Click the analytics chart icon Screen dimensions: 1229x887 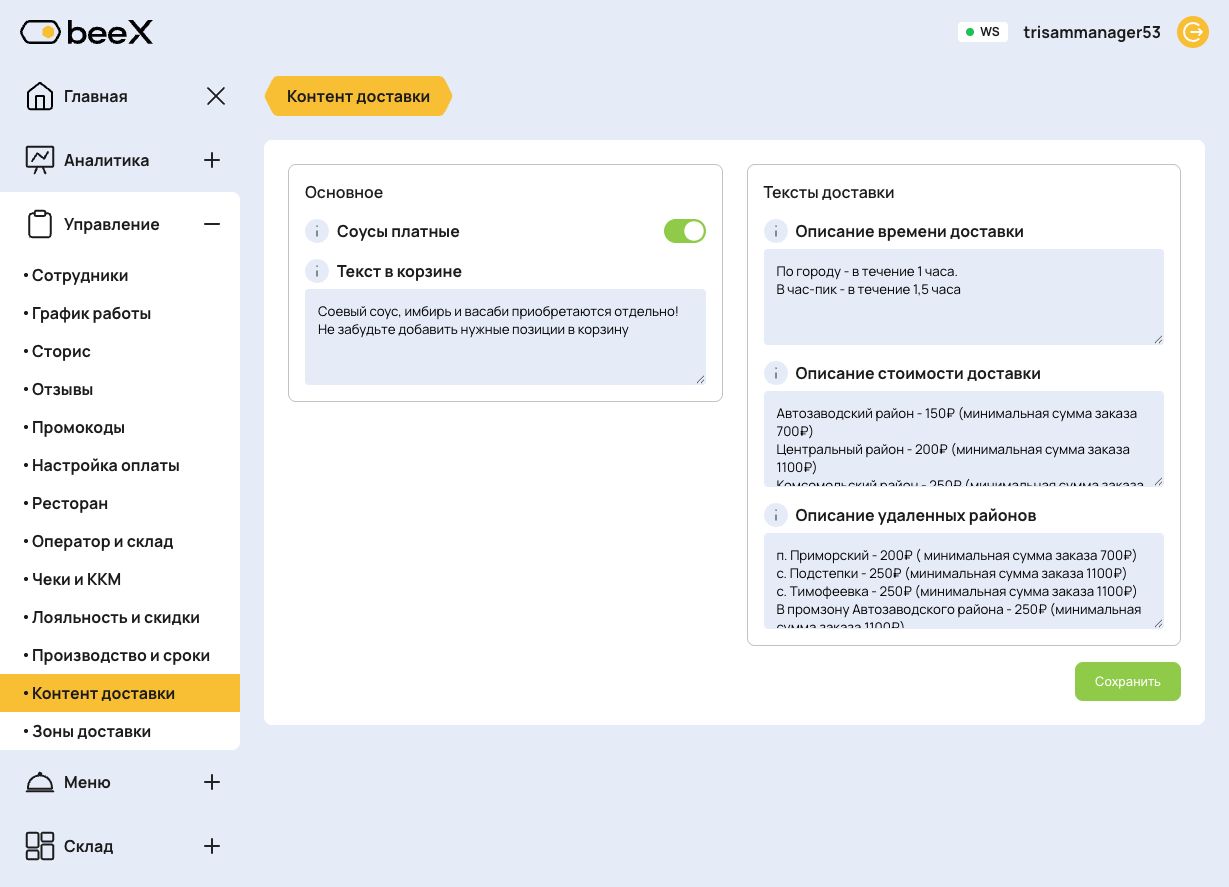click(40, 160)
